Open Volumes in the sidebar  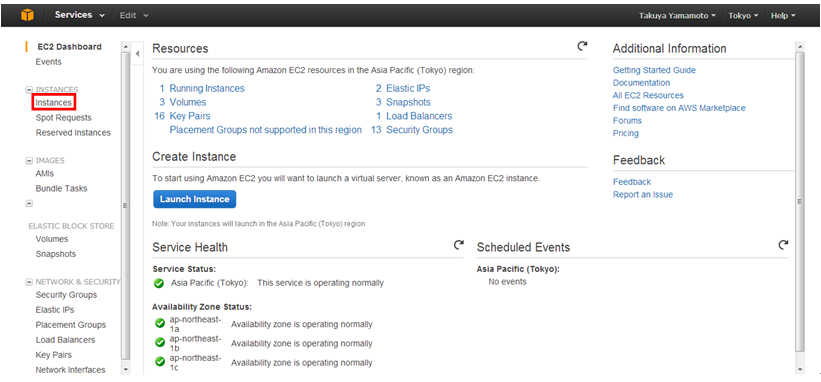pyautogui.click(x=52, y=239)
